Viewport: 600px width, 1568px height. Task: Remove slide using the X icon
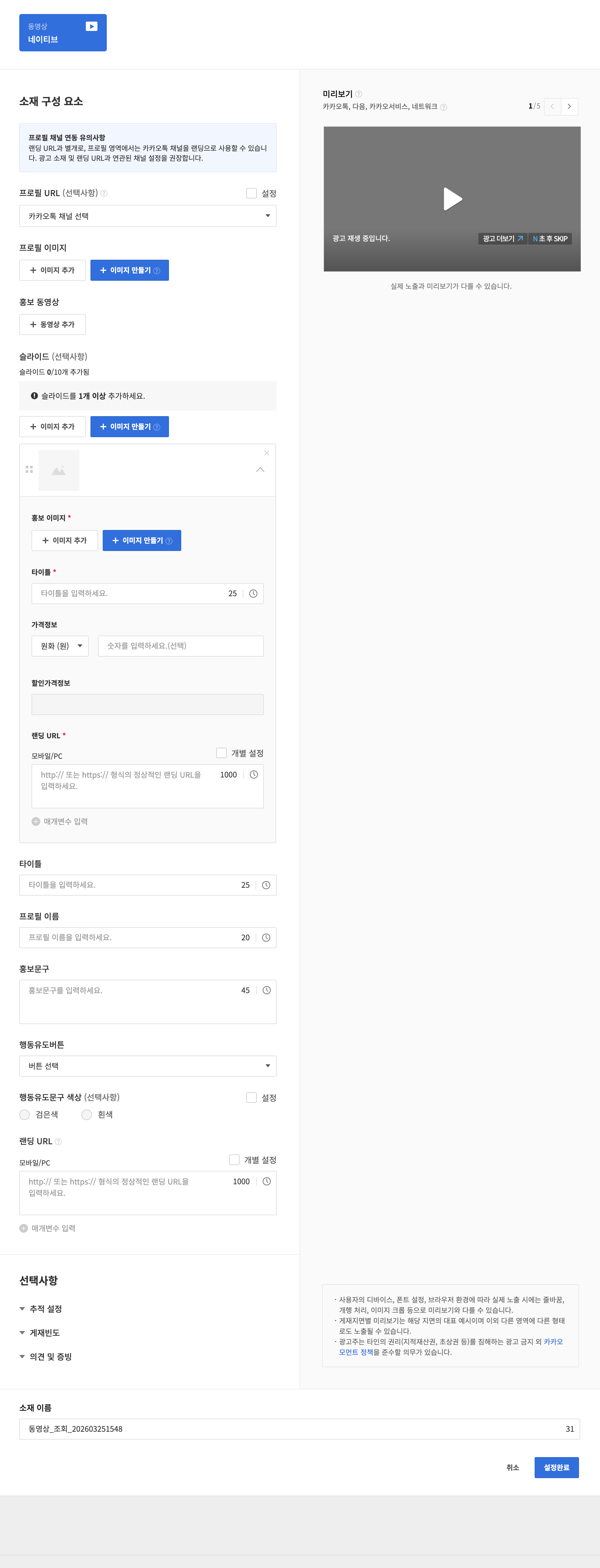coord(266,453)
